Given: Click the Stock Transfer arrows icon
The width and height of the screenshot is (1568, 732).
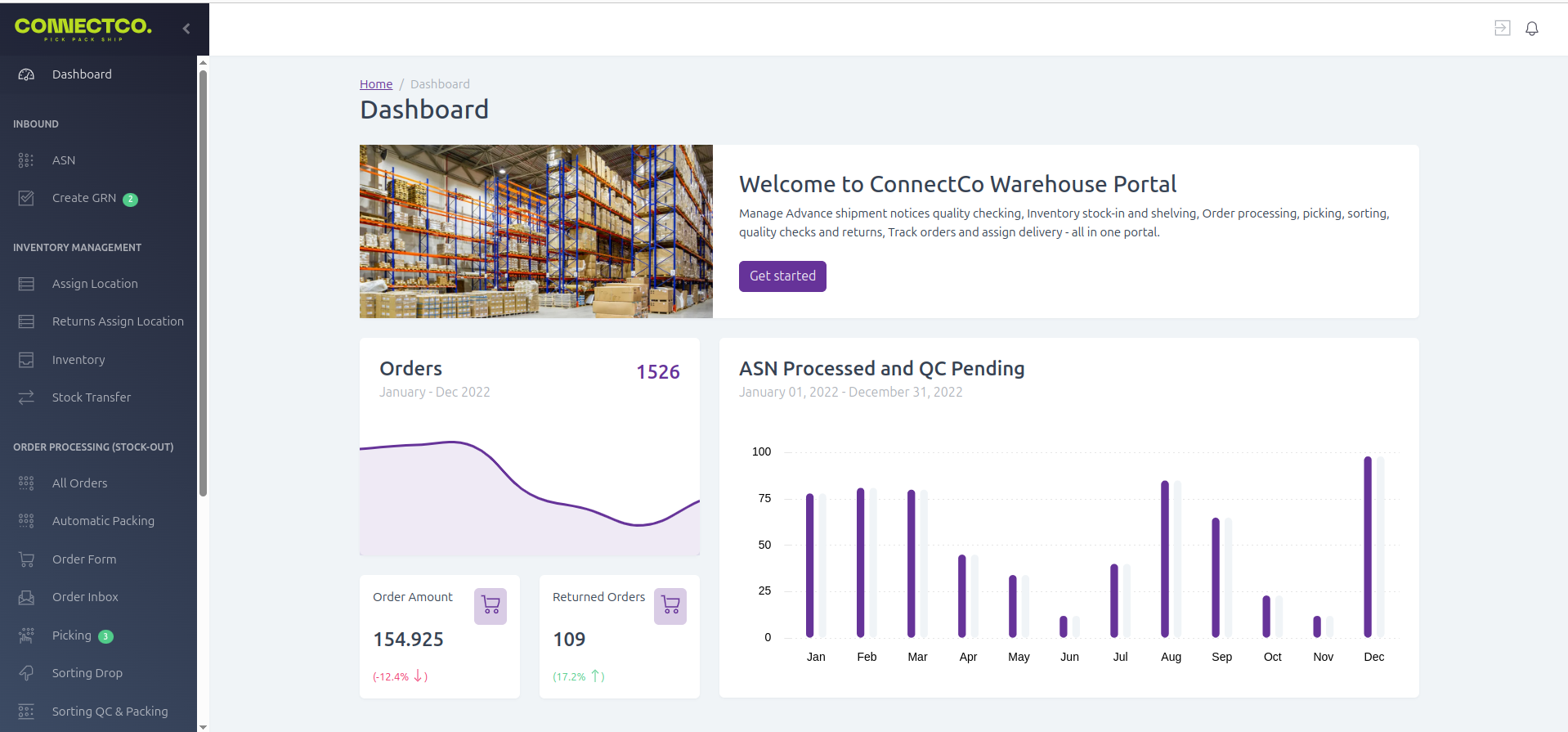Looking at the screenshot, I should 26,397.
